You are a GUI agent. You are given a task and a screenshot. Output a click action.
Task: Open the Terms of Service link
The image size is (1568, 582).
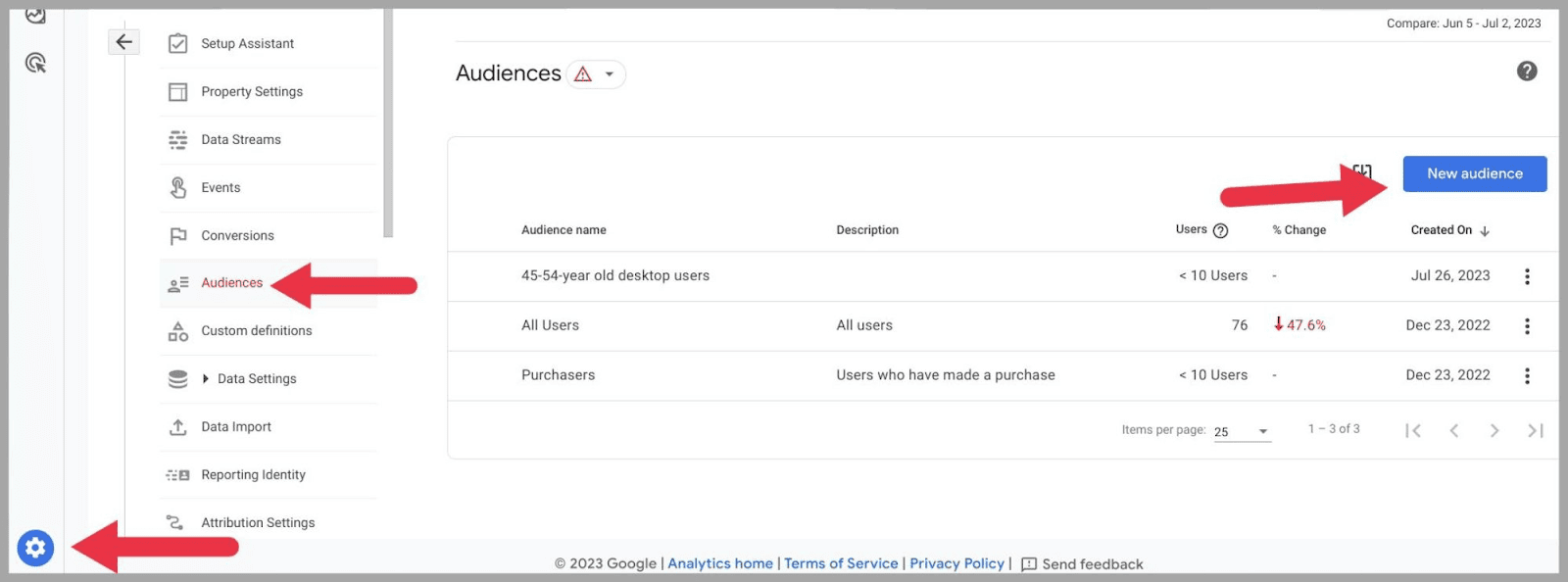tap(841, 563)
